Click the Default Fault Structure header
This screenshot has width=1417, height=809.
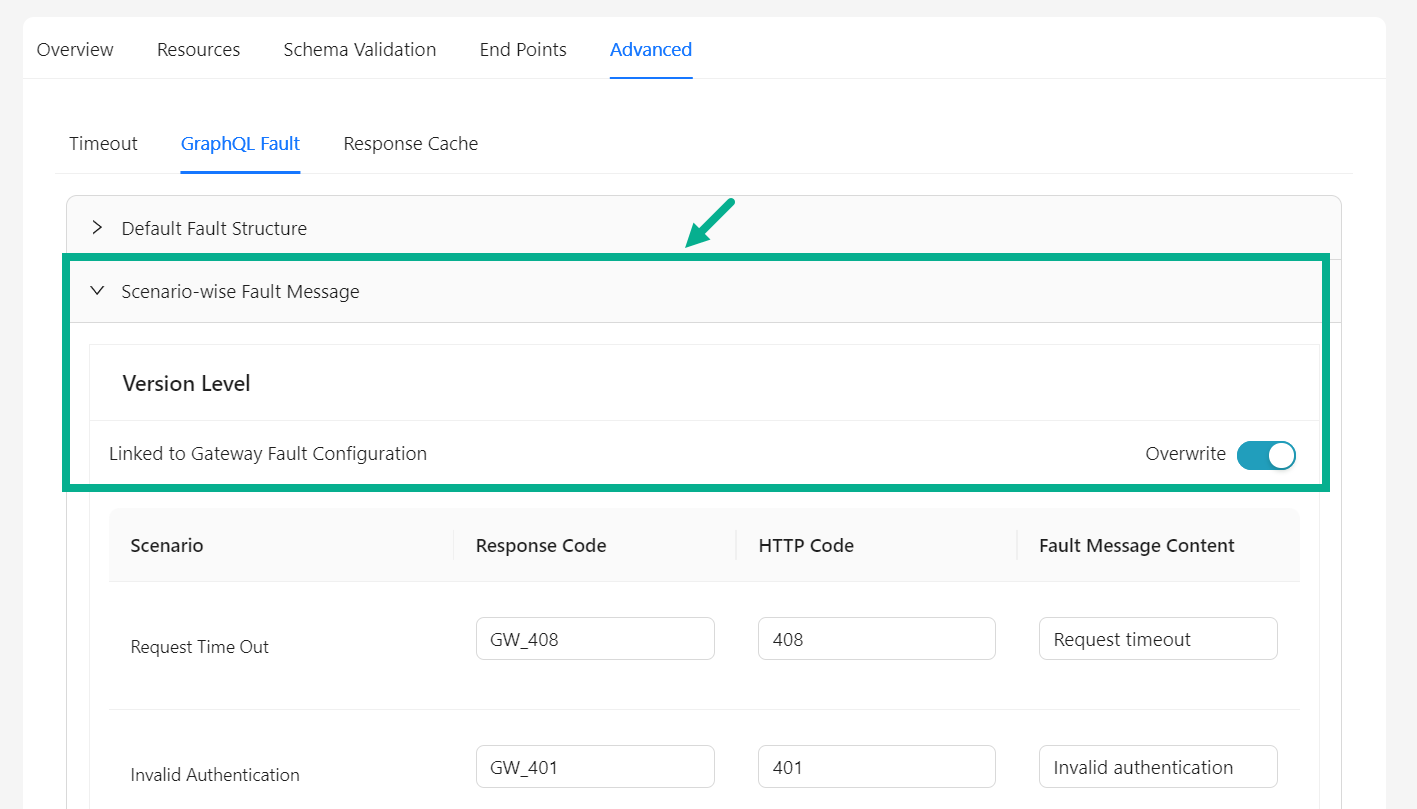click(214, 229)
